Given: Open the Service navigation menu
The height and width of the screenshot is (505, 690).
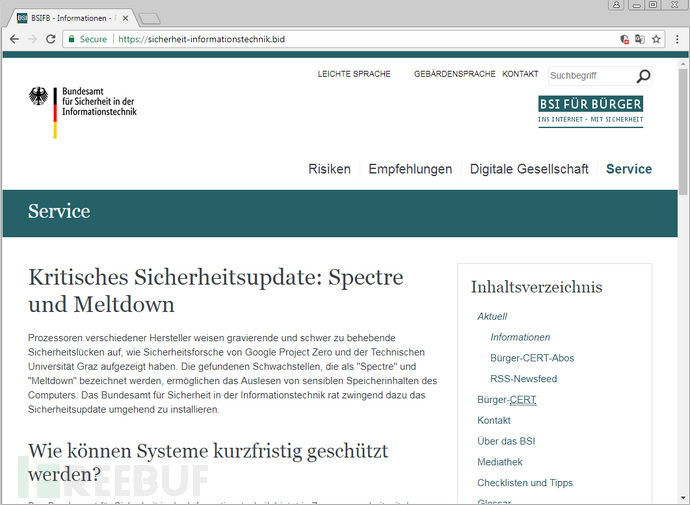Looking at the screenshot, I should coord(629,169).
